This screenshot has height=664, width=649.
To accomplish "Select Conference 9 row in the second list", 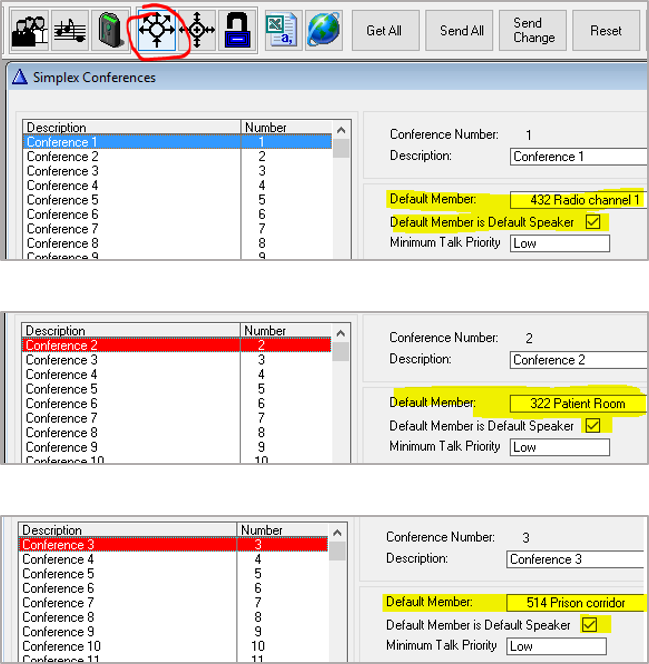I will click(176, 447).
